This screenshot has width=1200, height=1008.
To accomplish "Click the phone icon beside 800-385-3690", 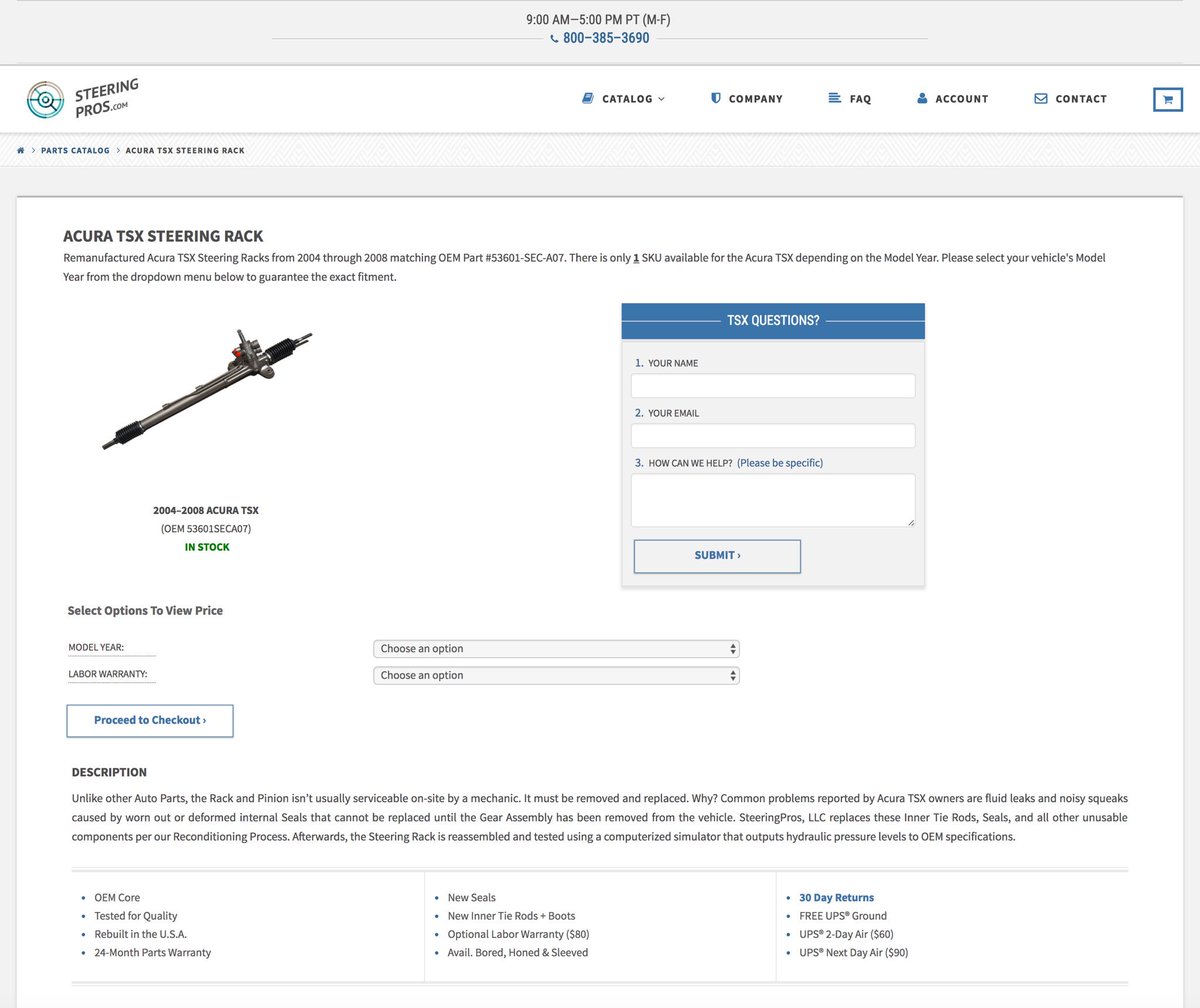I will 555,38.
